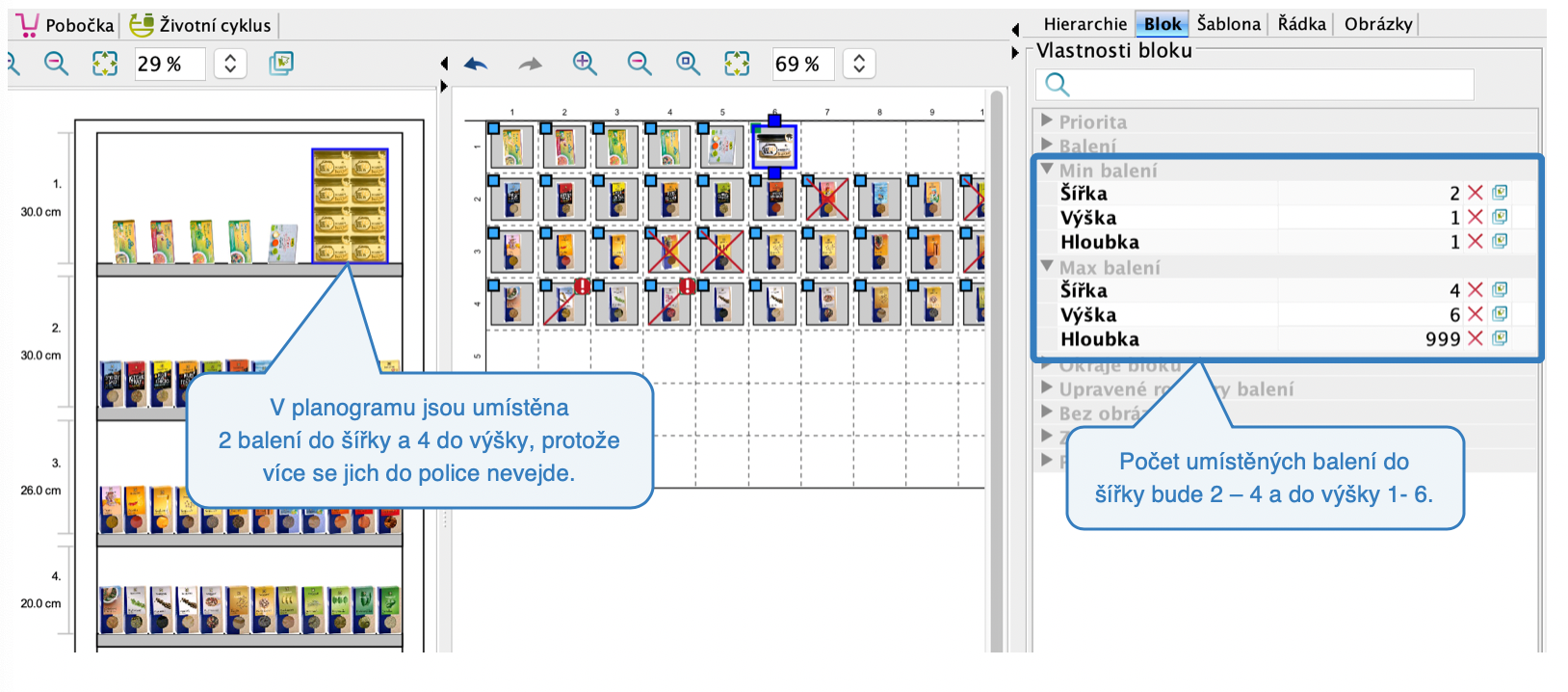
Task: Zoom in on the template grid
Action: point(585,64)
